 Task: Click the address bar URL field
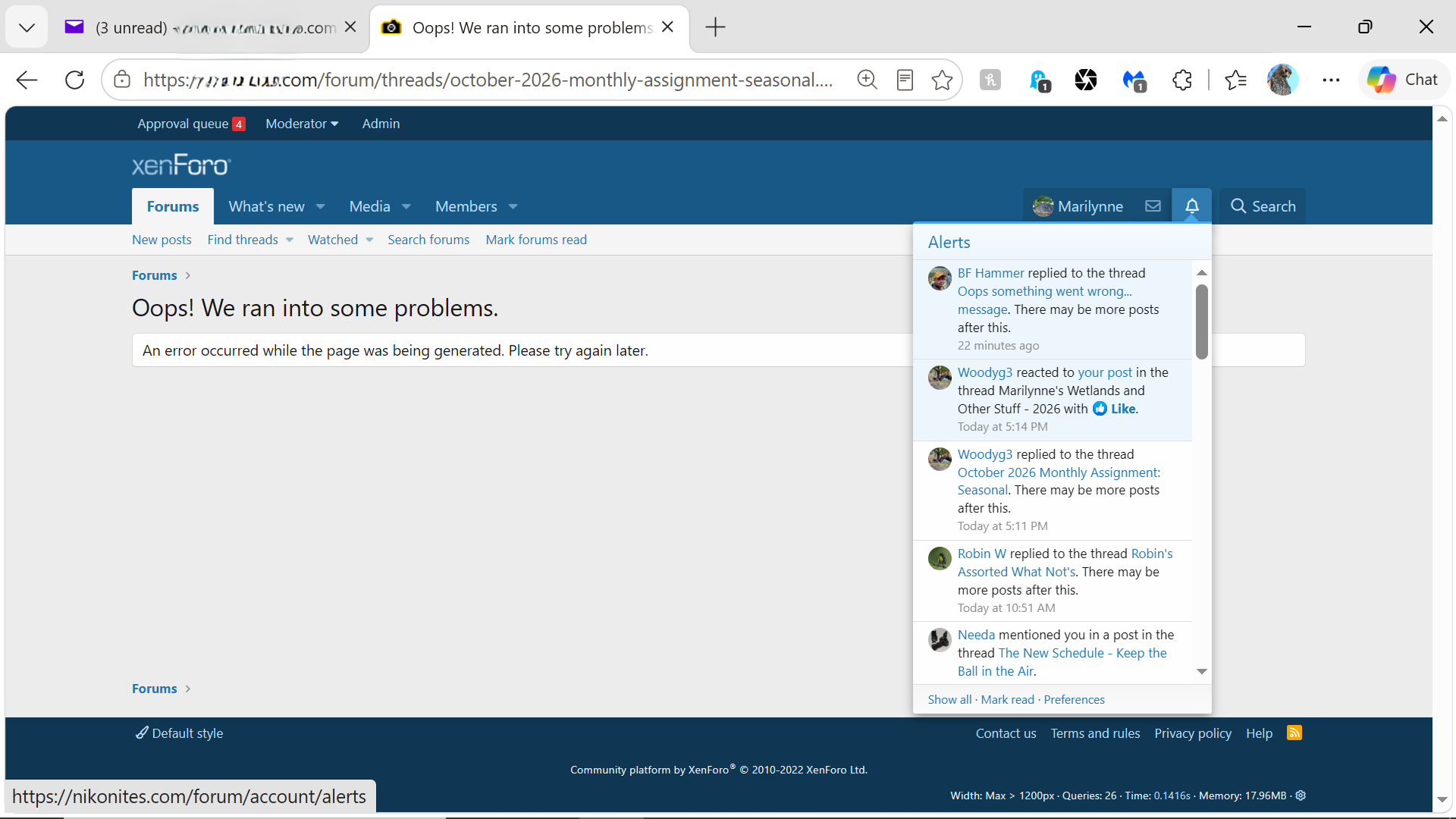pyautogui.click(x=488, y=80)
